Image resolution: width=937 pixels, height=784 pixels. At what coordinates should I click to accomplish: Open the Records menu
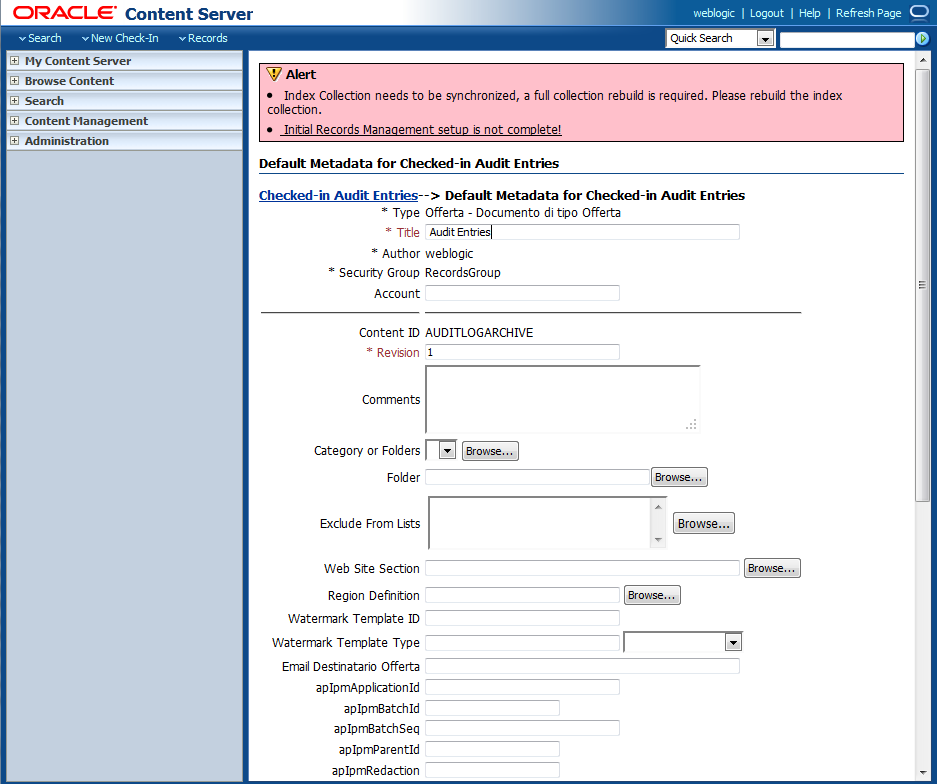click(204, 38)
